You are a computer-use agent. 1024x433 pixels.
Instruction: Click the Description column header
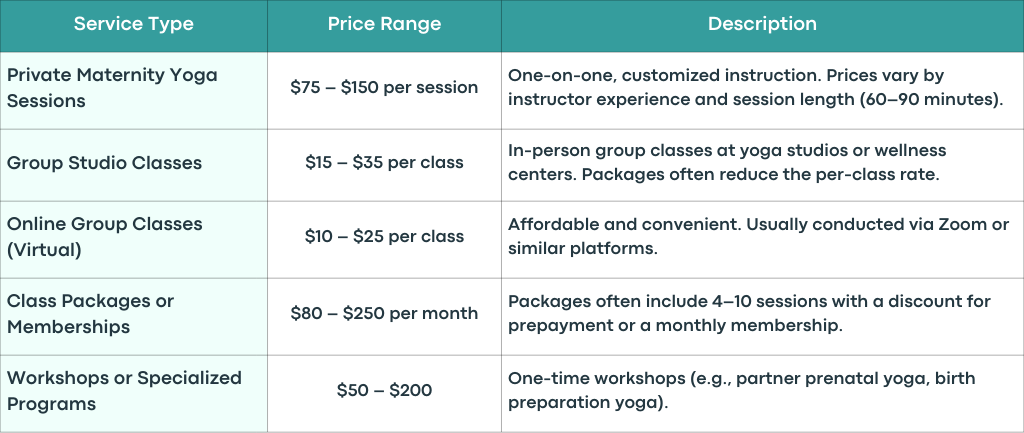(x=762, y=25)
